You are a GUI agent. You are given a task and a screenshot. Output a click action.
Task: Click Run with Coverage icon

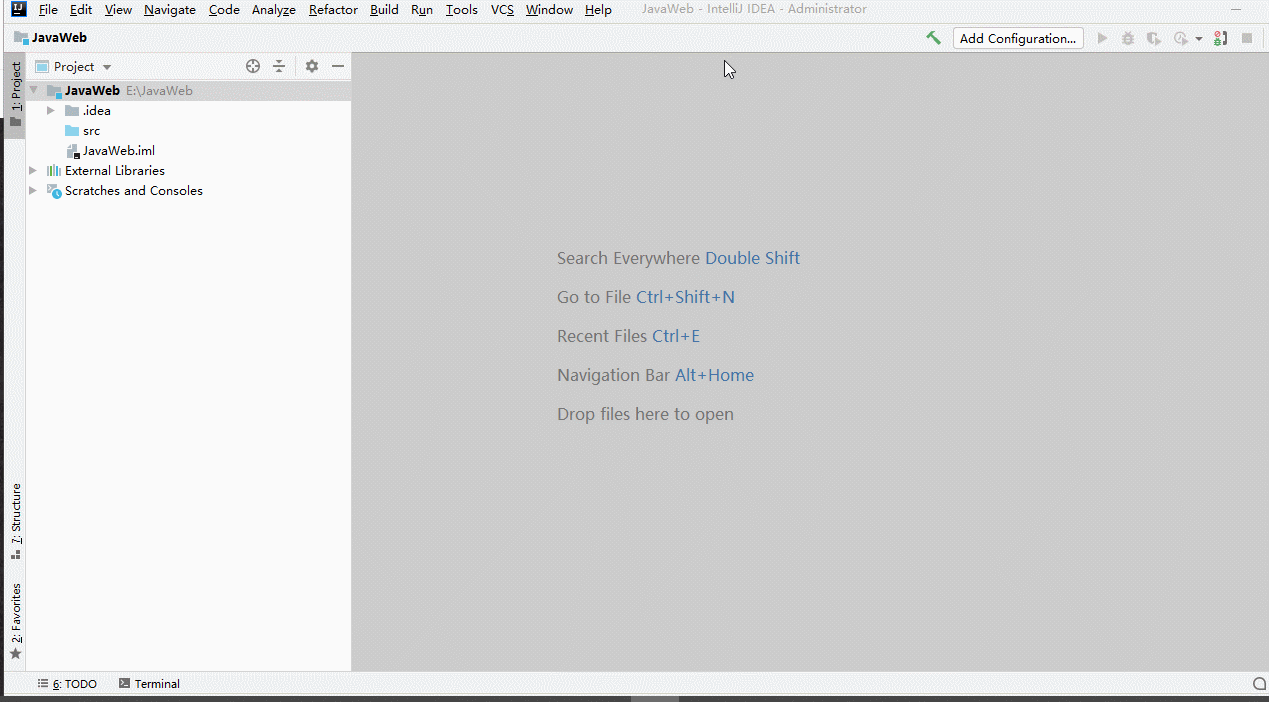coord(1153,38)
